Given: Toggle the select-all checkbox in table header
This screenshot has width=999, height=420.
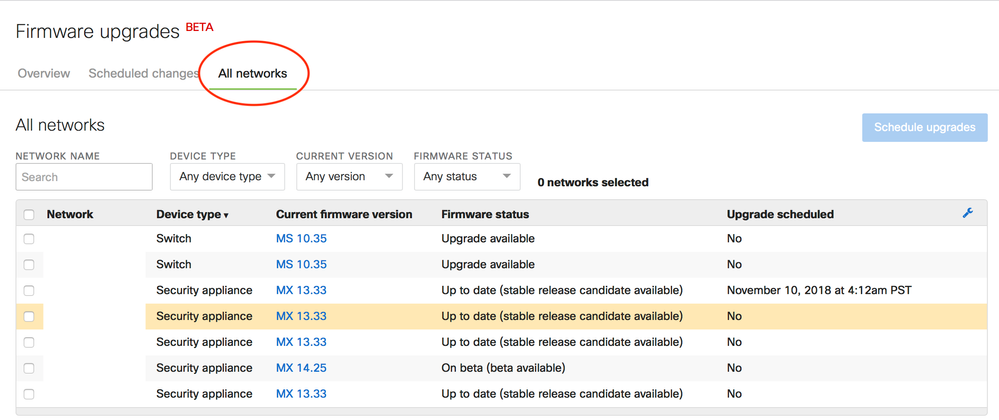Looking at the screenshot, I should point(29,214).
